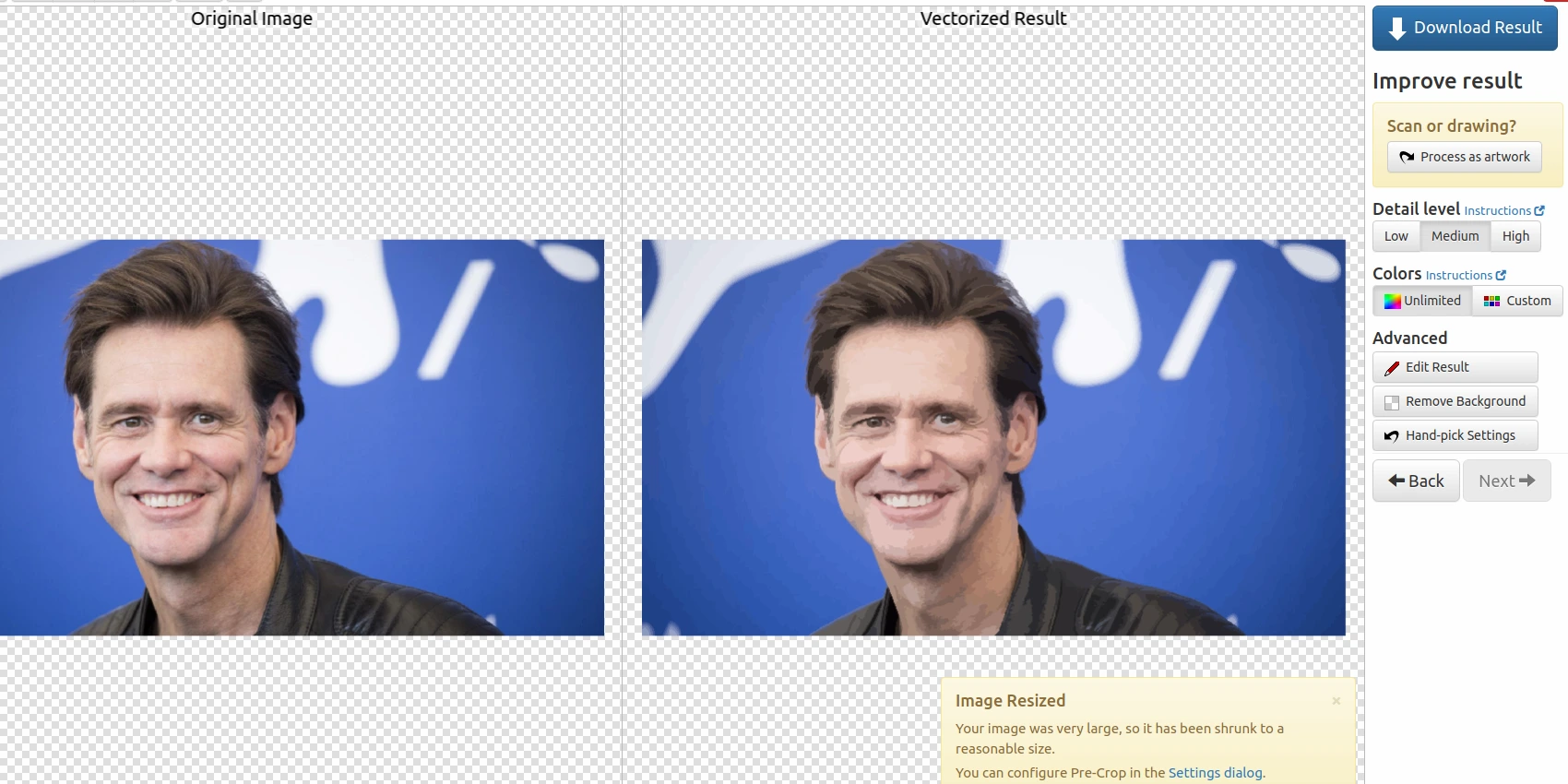Click the Edit Result pen icon
The width and height of the screenshot is (1568, 784).
tap(1392, 368)
